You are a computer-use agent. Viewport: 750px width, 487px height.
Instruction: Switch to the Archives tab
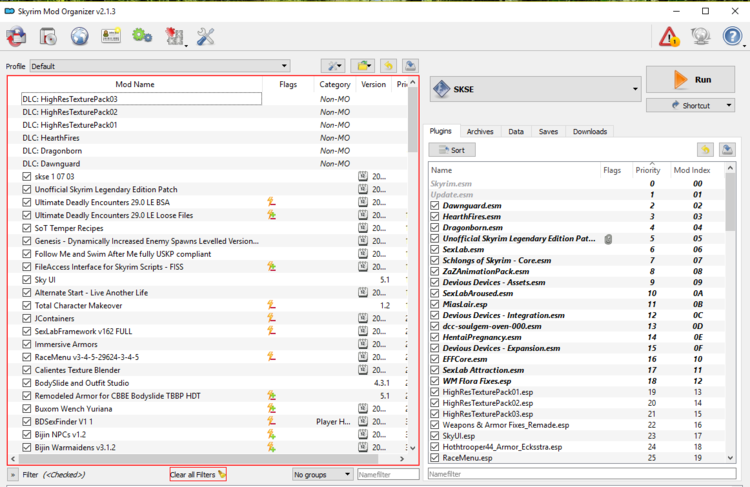pyautogui.click(x=480, y=132)
